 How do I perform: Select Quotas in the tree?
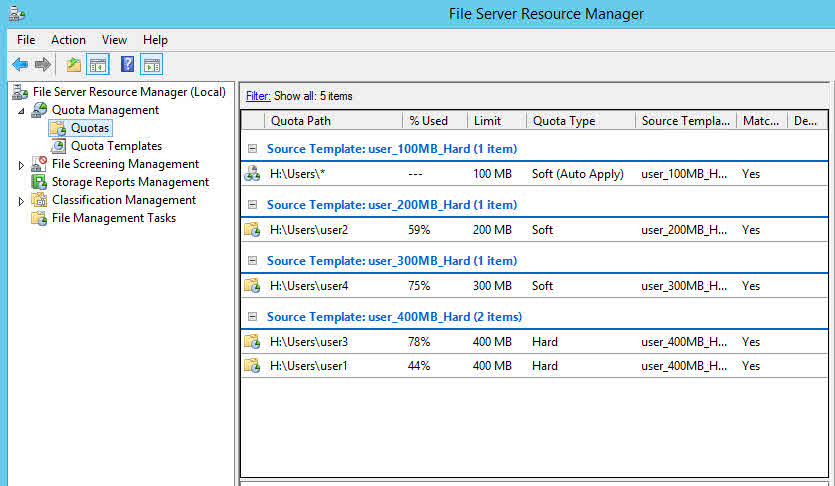click(90, 128)
